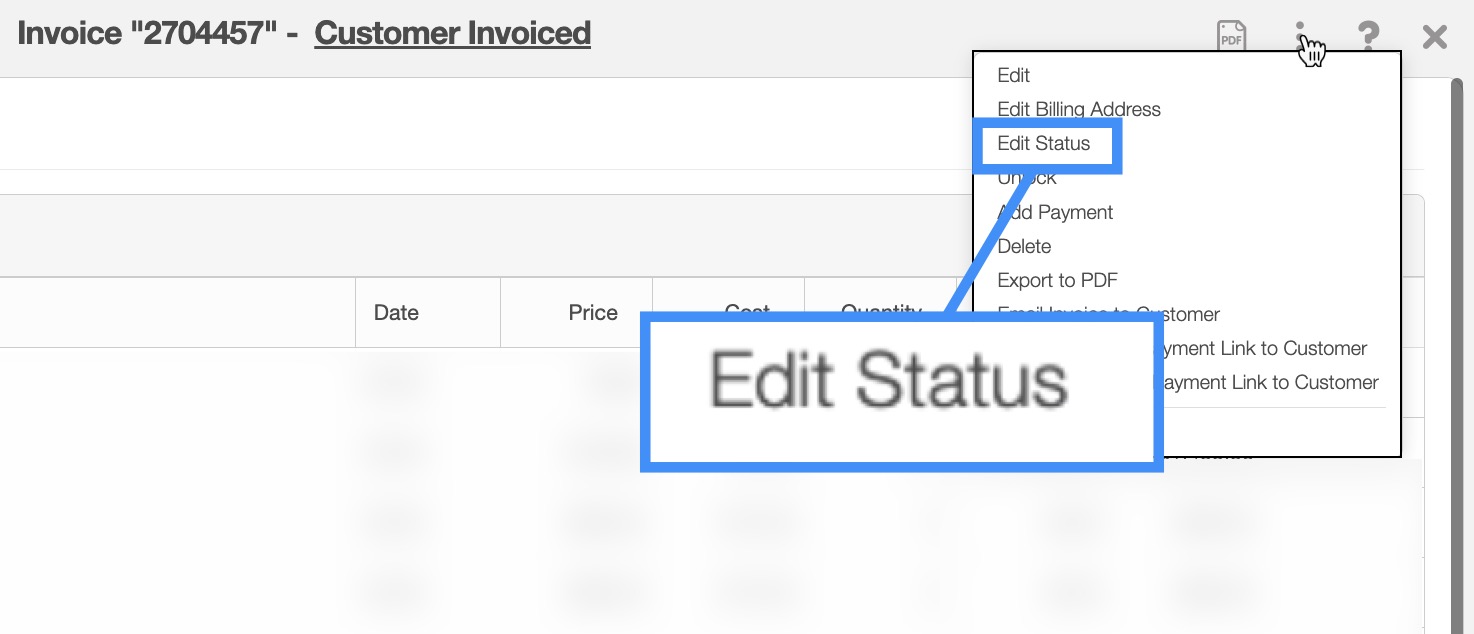1474x634 pixels.
Task: Open the three-dot more options menu
Action: [x=1301, y=36]
